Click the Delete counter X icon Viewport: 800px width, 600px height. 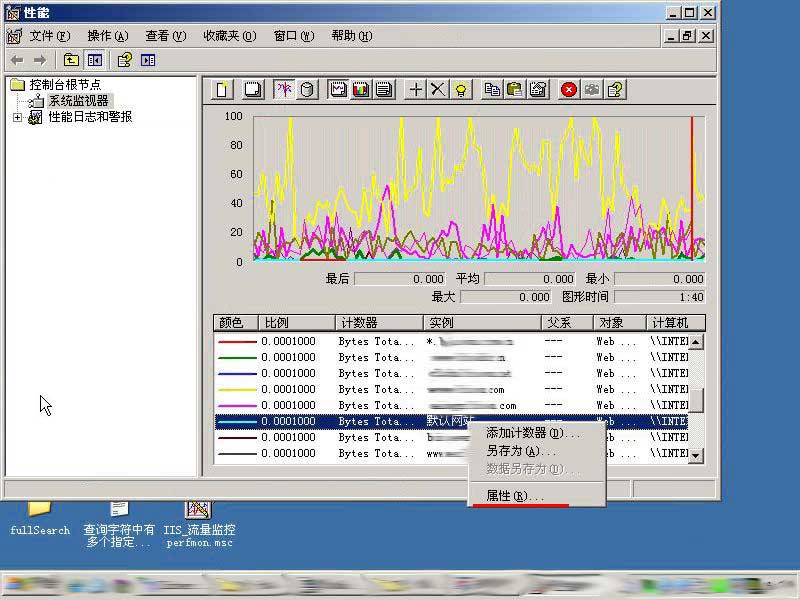coord(438,90)
